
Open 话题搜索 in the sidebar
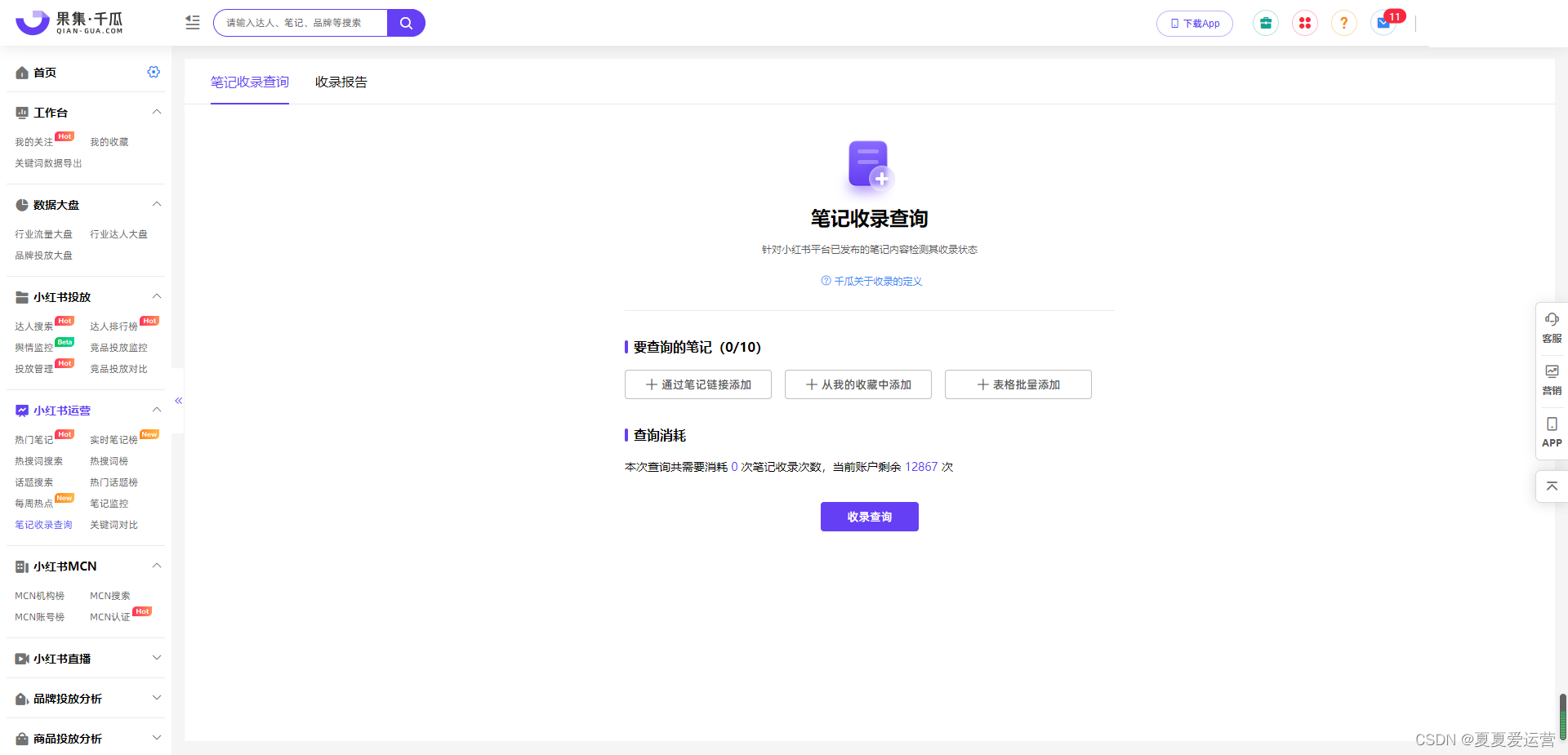(33, 482)
